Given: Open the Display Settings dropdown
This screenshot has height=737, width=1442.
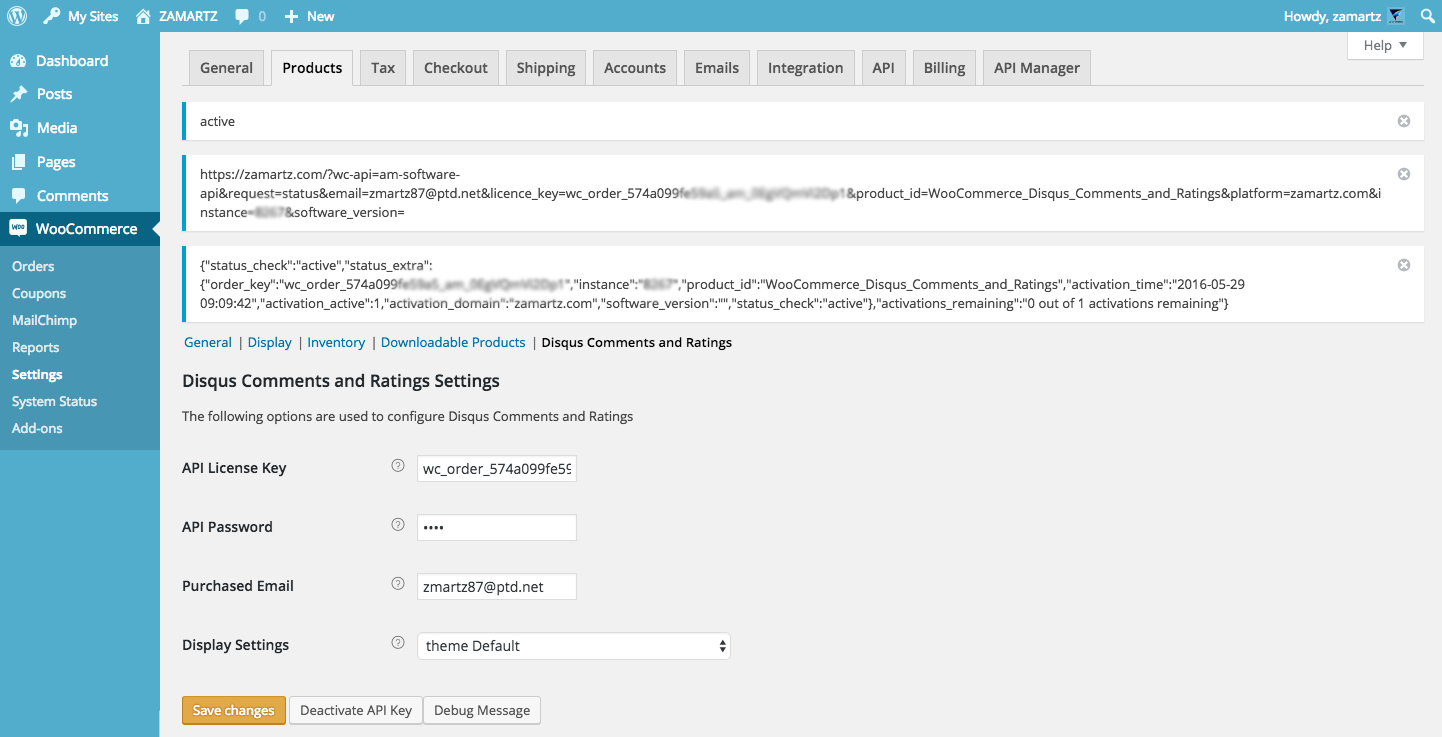Looking at the screenshot, I should pos(573,646).
